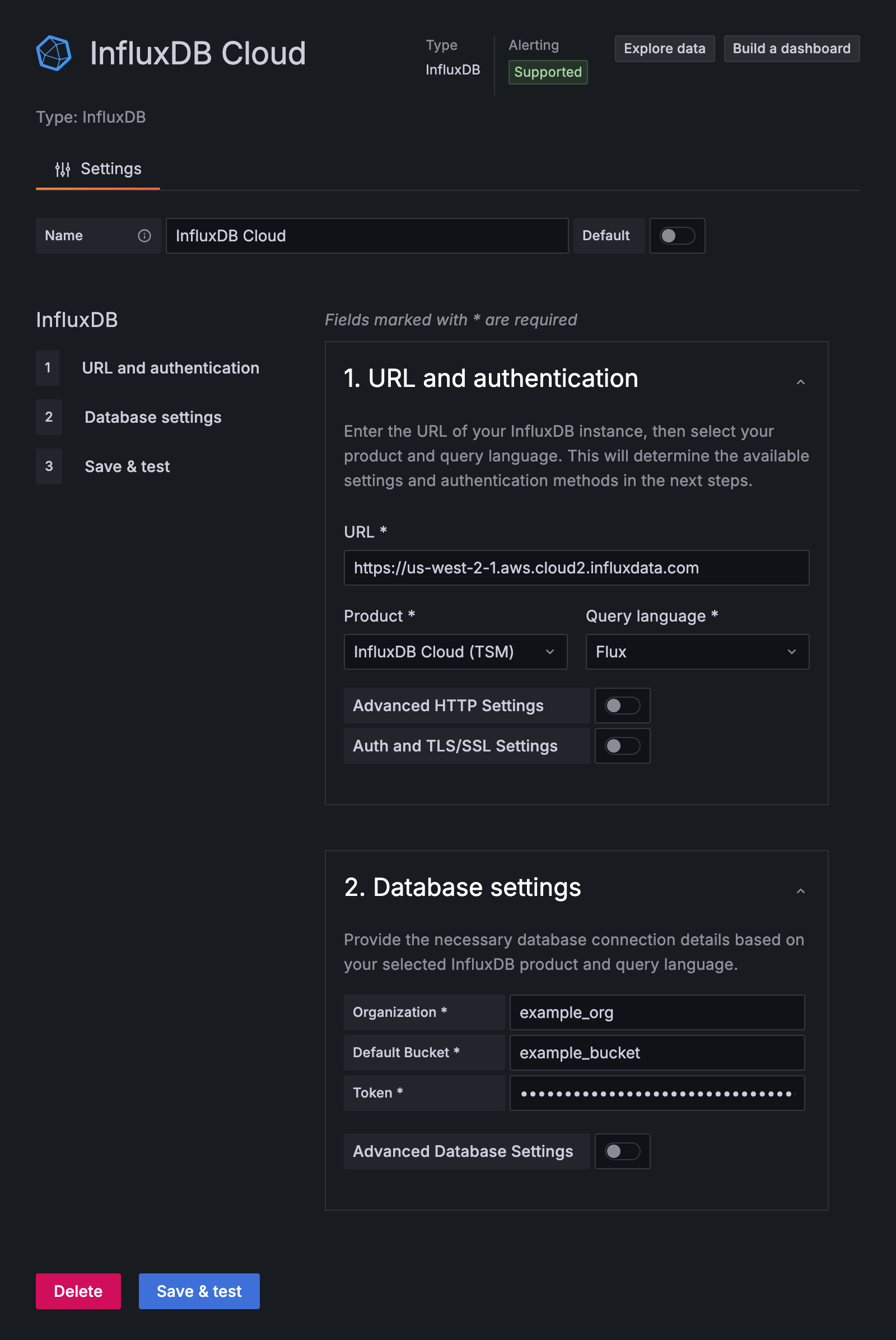Image resolution: width=896 pixels, height=1340 pixels.
Task: Collapse the Database settings section
Action: (x=801, y=891)
